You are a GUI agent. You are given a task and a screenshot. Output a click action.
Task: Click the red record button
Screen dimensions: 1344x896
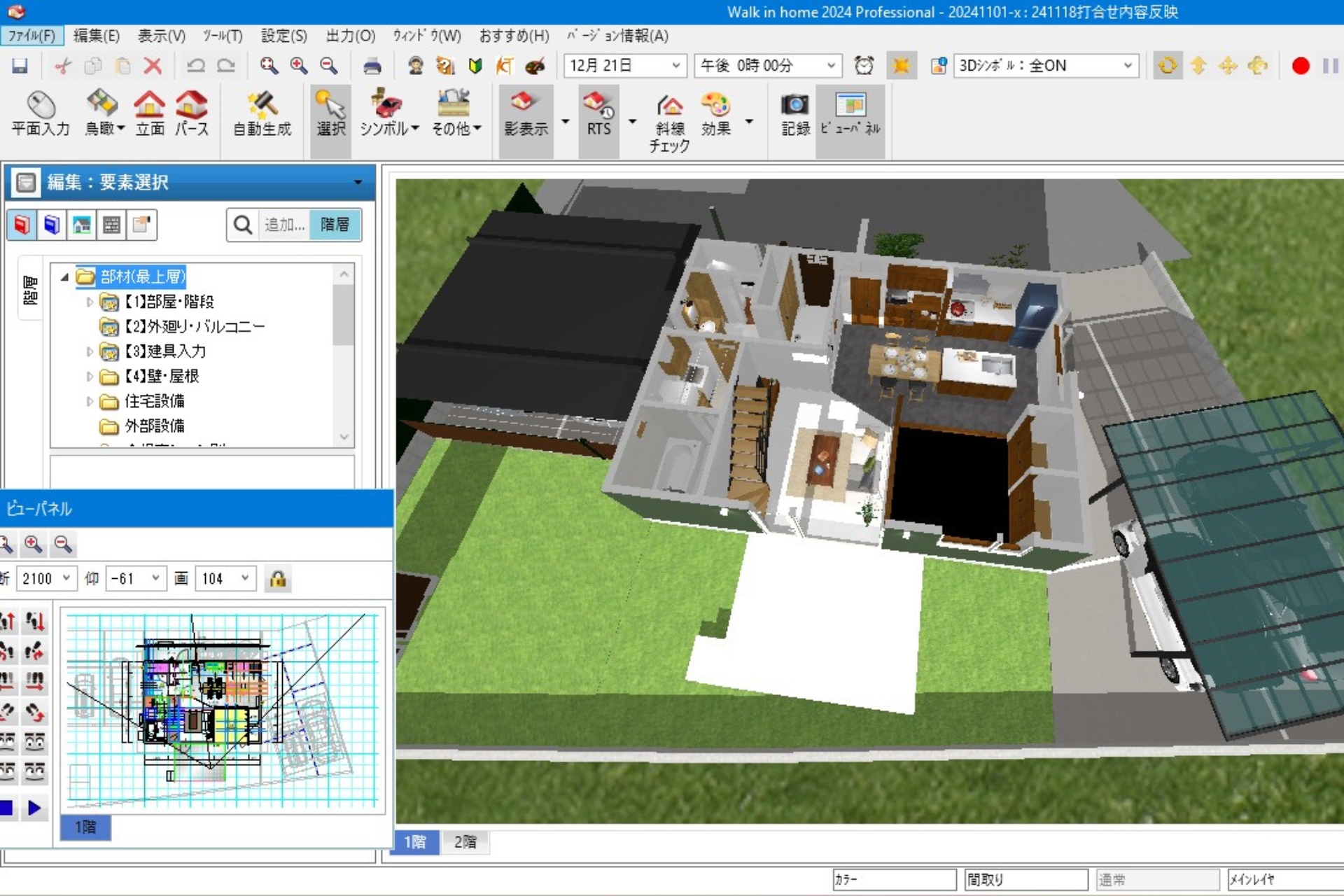pyautogui.click(x=1300, y=66)
